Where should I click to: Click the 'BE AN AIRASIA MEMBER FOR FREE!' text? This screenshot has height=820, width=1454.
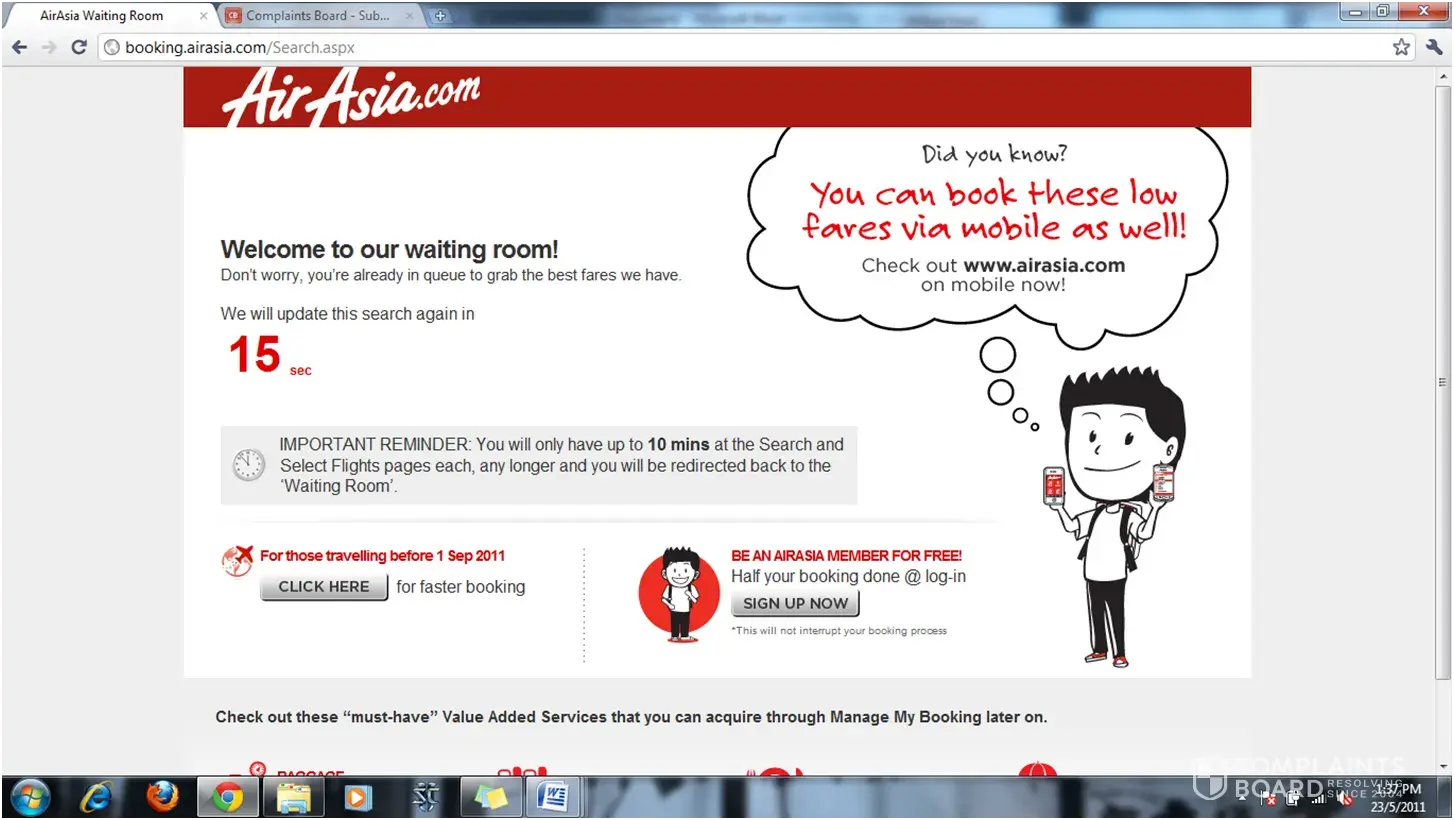coord(846,556)
